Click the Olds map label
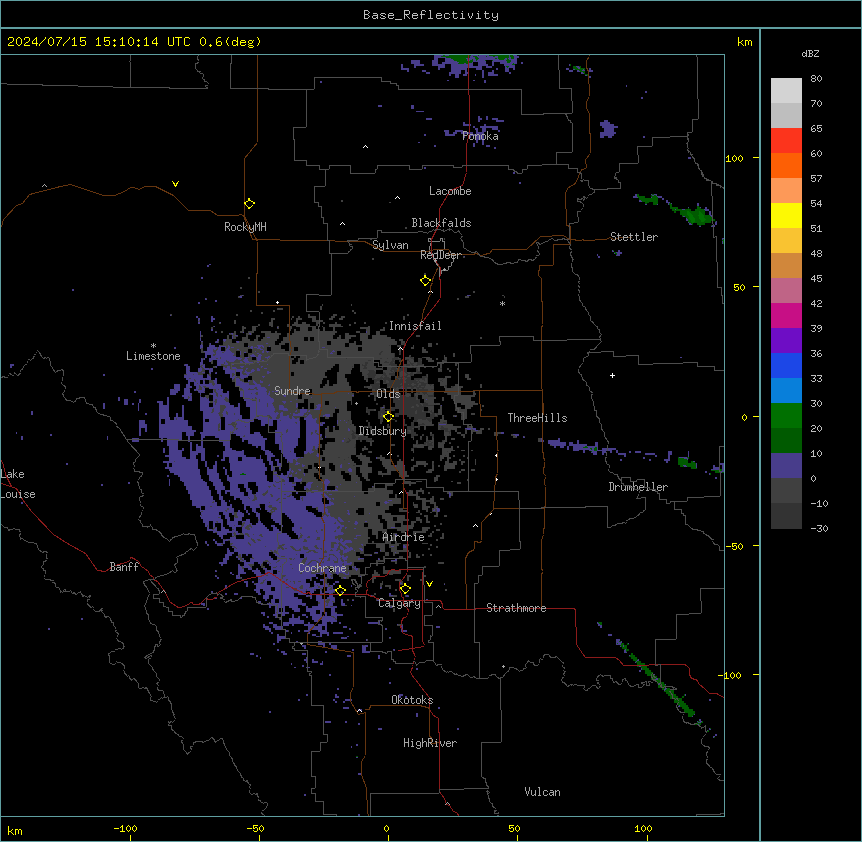The width and height of the screenshot is (862, 842). [x=388, y=394]
